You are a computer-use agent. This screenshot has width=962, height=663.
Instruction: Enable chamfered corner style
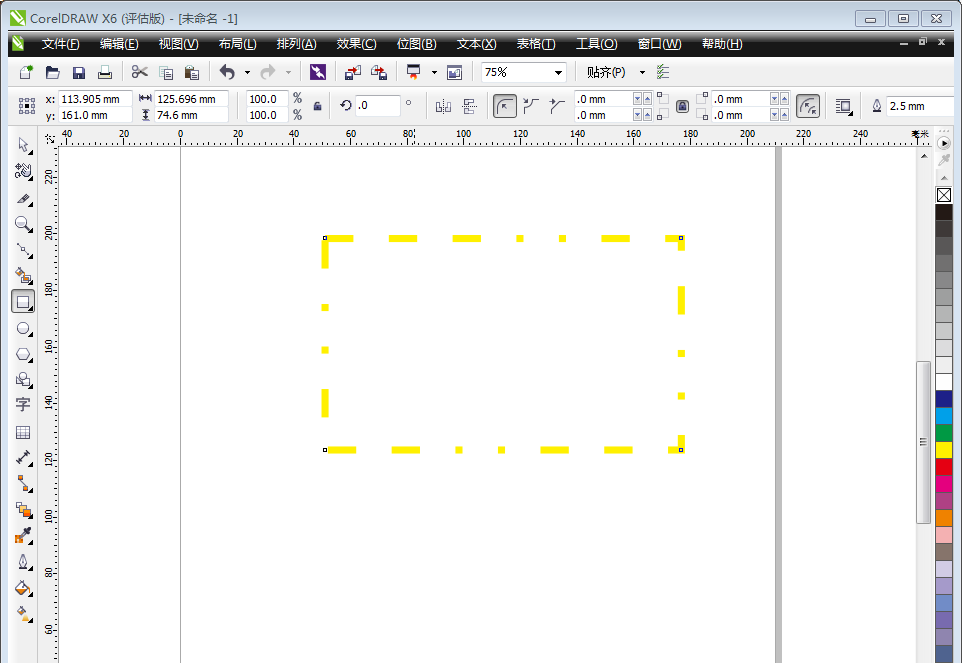[557, 106]
